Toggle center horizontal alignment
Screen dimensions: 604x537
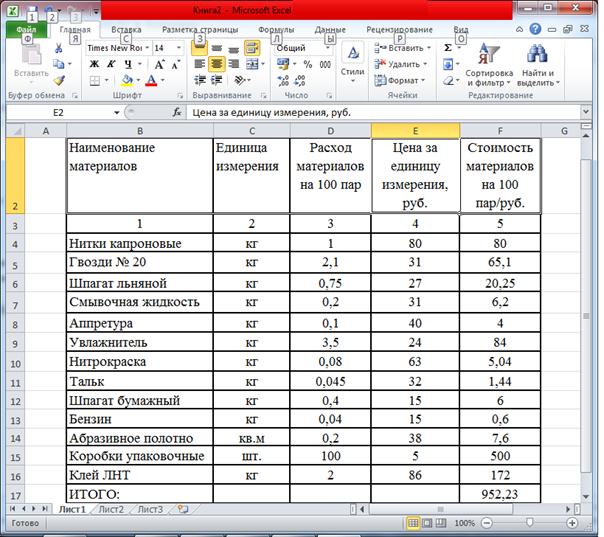pos(216,64)
